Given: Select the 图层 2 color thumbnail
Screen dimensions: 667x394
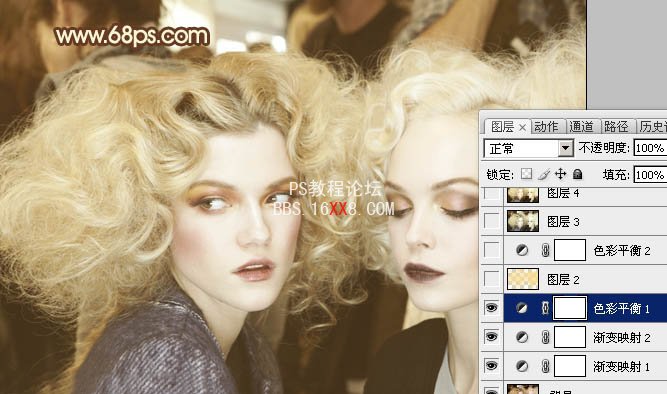Looking at the screenshot, I should [523, 279].
